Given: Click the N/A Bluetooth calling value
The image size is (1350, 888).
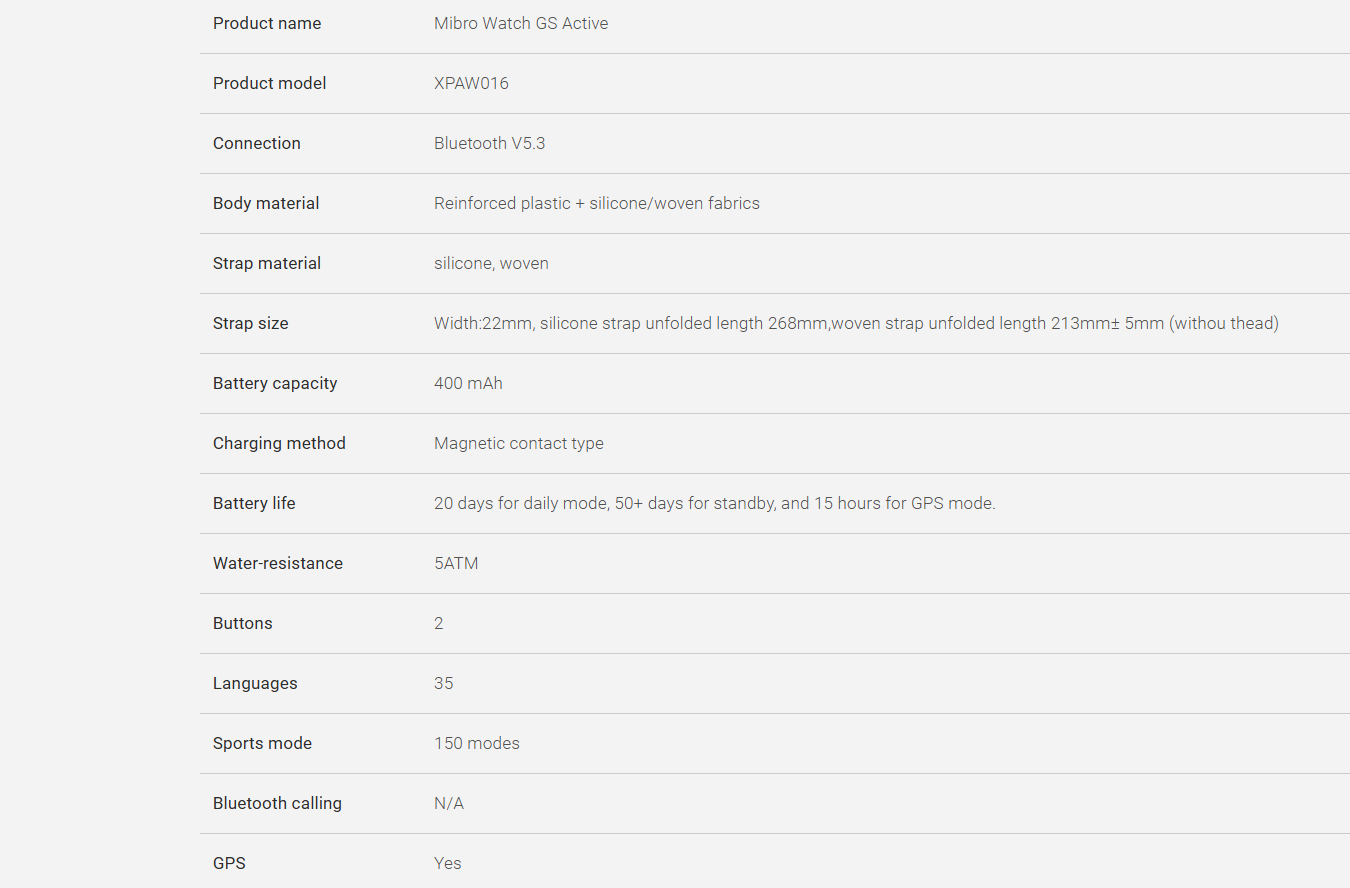Looking at the screenshot, I should click(x=449, y=803).
